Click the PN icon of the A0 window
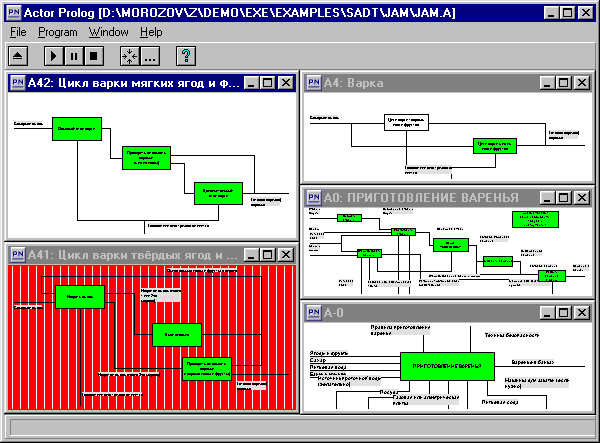The width and height of the screenshot is (600, 443). click(x=314, y=197)
